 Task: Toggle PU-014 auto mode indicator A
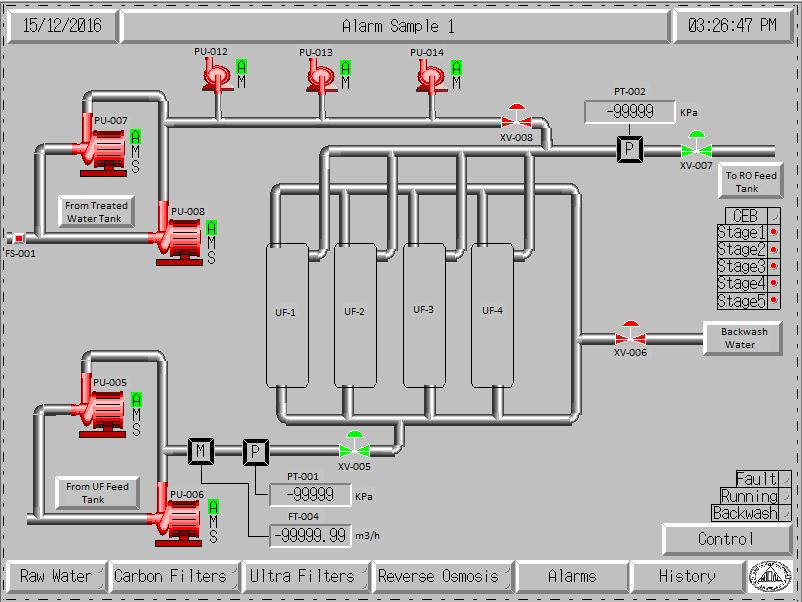(x=456, y=68)
